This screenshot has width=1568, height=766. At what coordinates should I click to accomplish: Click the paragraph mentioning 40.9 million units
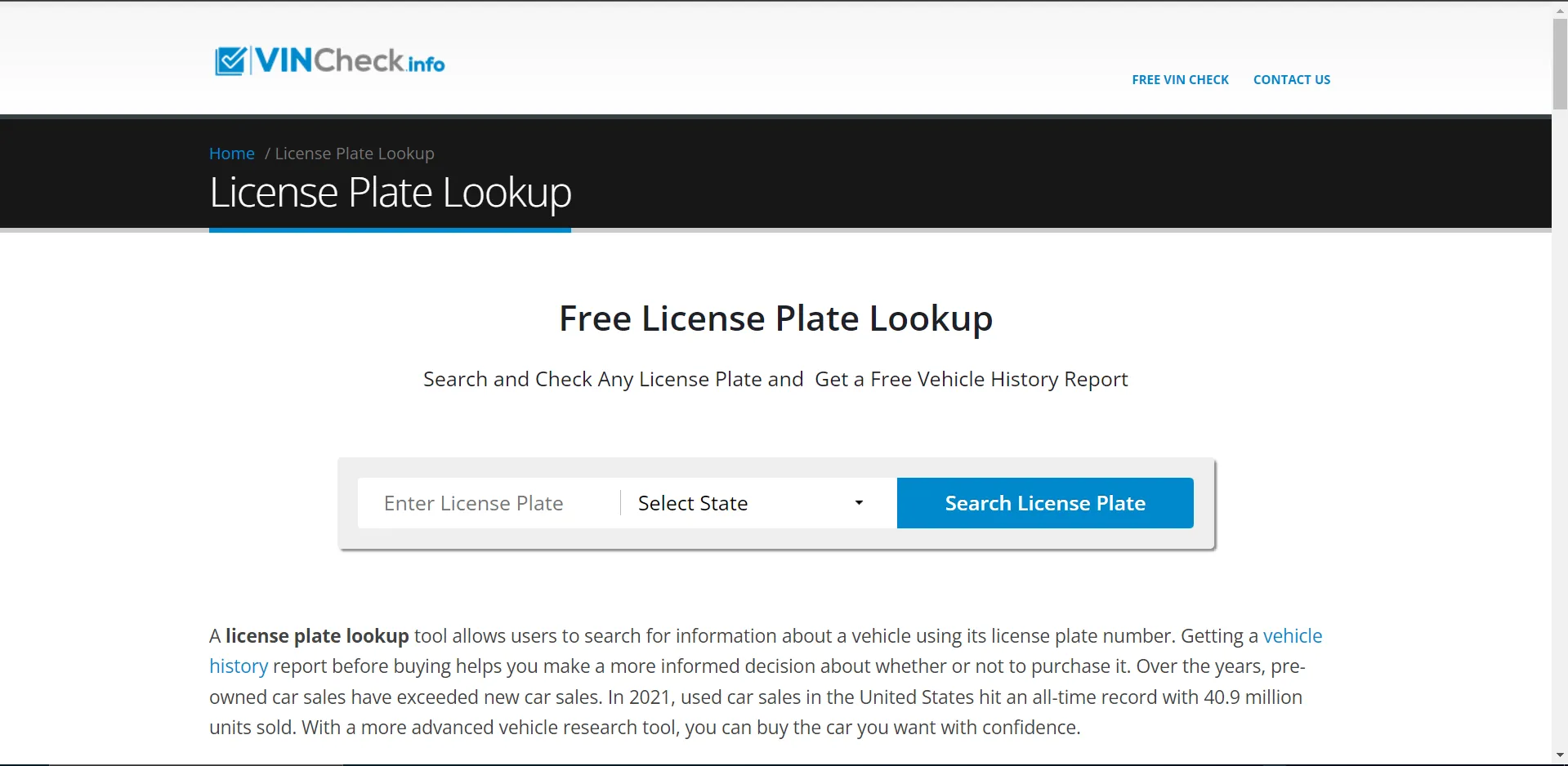(756, 697)
